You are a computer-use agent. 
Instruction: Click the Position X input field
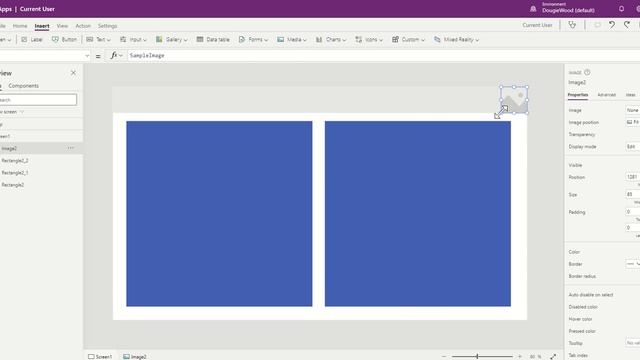point(633,177)
